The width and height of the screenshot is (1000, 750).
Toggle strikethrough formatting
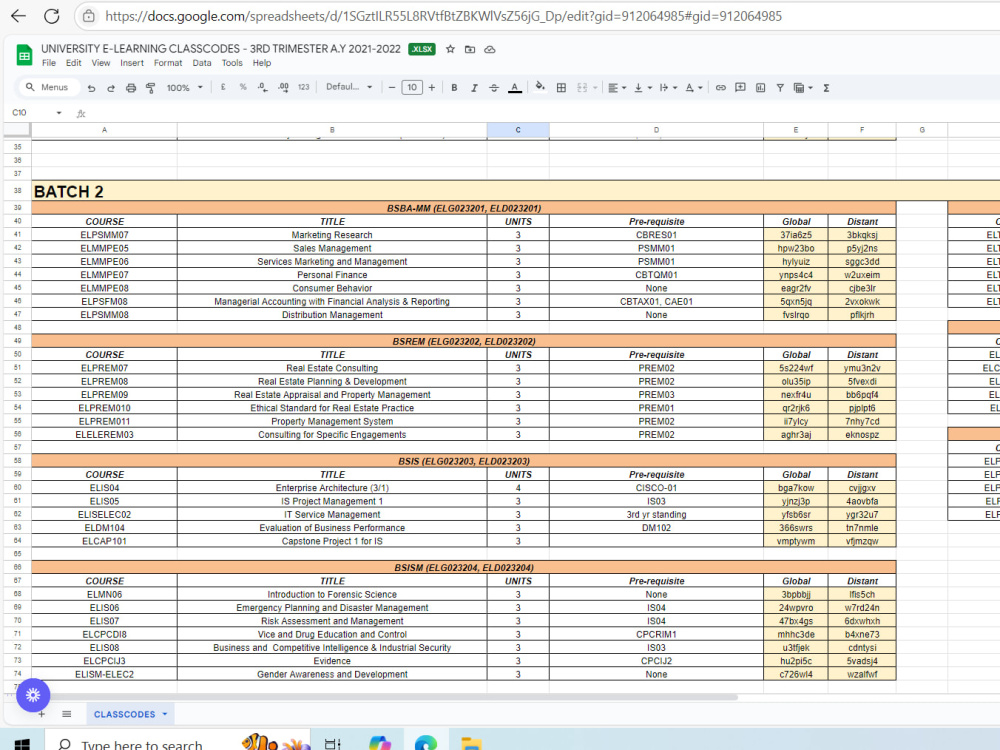(x=494, y=88)
